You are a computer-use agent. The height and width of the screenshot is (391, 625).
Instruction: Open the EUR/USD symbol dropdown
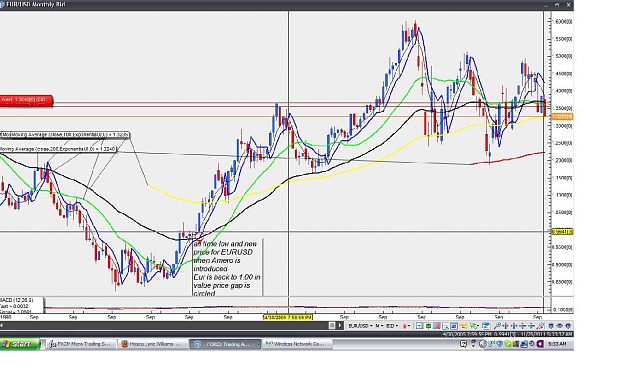tap(361, 326)
